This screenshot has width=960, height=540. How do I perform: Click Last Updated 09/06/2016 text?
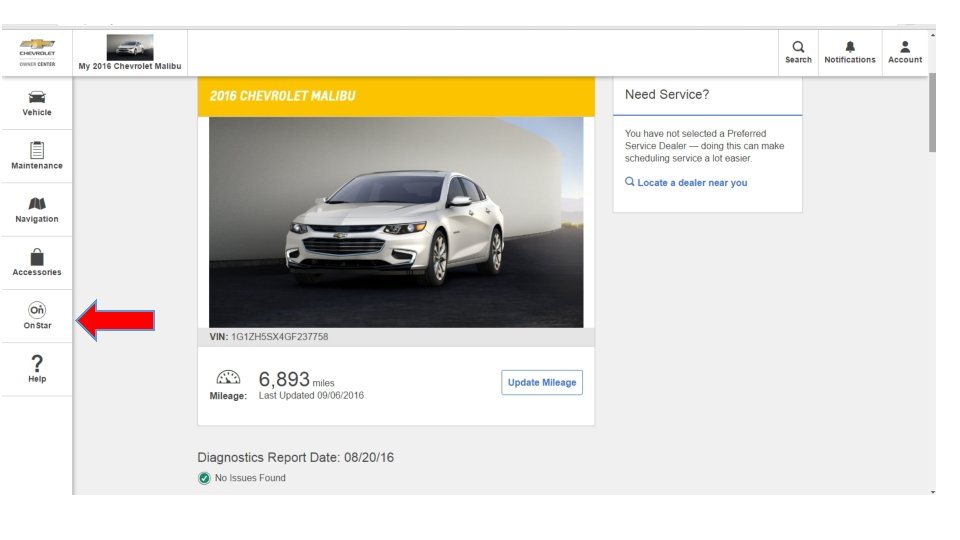tap(311, 396)
